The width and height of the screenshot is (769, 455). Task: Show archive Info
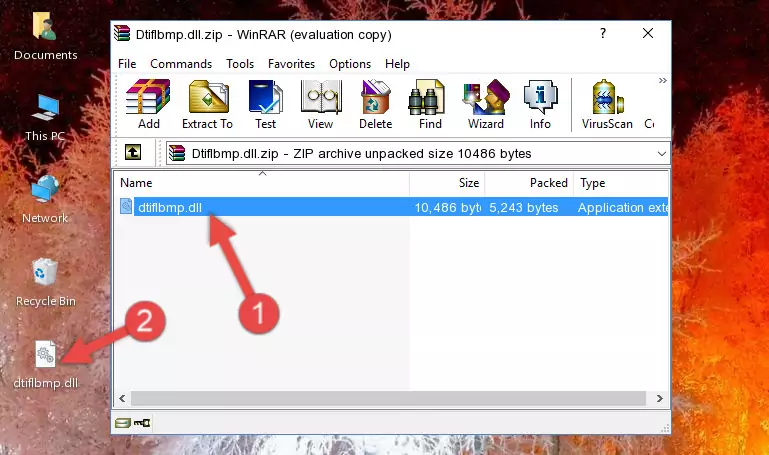click(540, 104)
